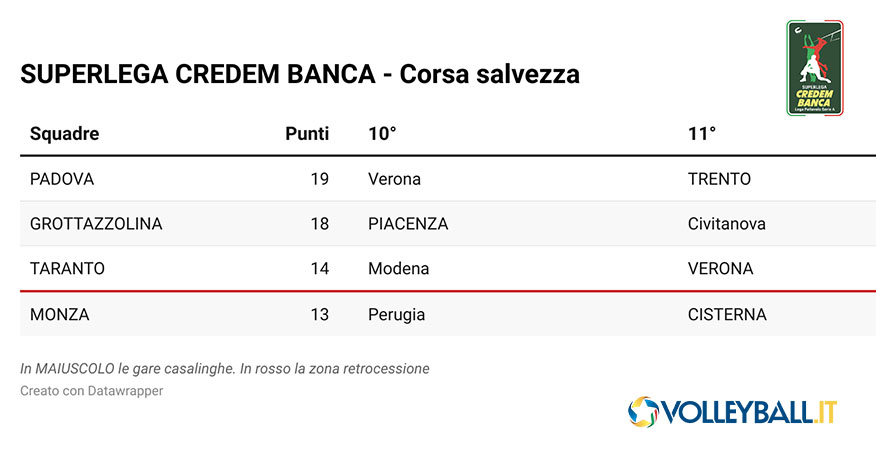Click the PIACENZA fixture cell
Image resolution: width=876 pixels, height=458 pixels.
(x=408, y=224)
